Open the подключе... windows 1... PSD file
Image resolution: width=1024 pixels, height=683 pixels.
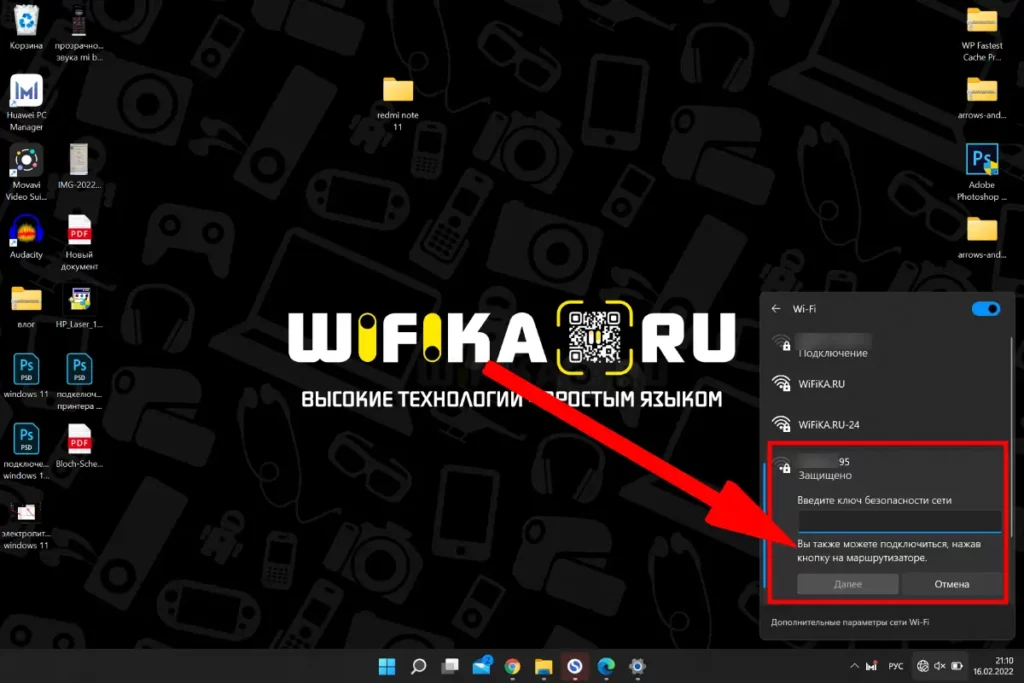point(26,451)
